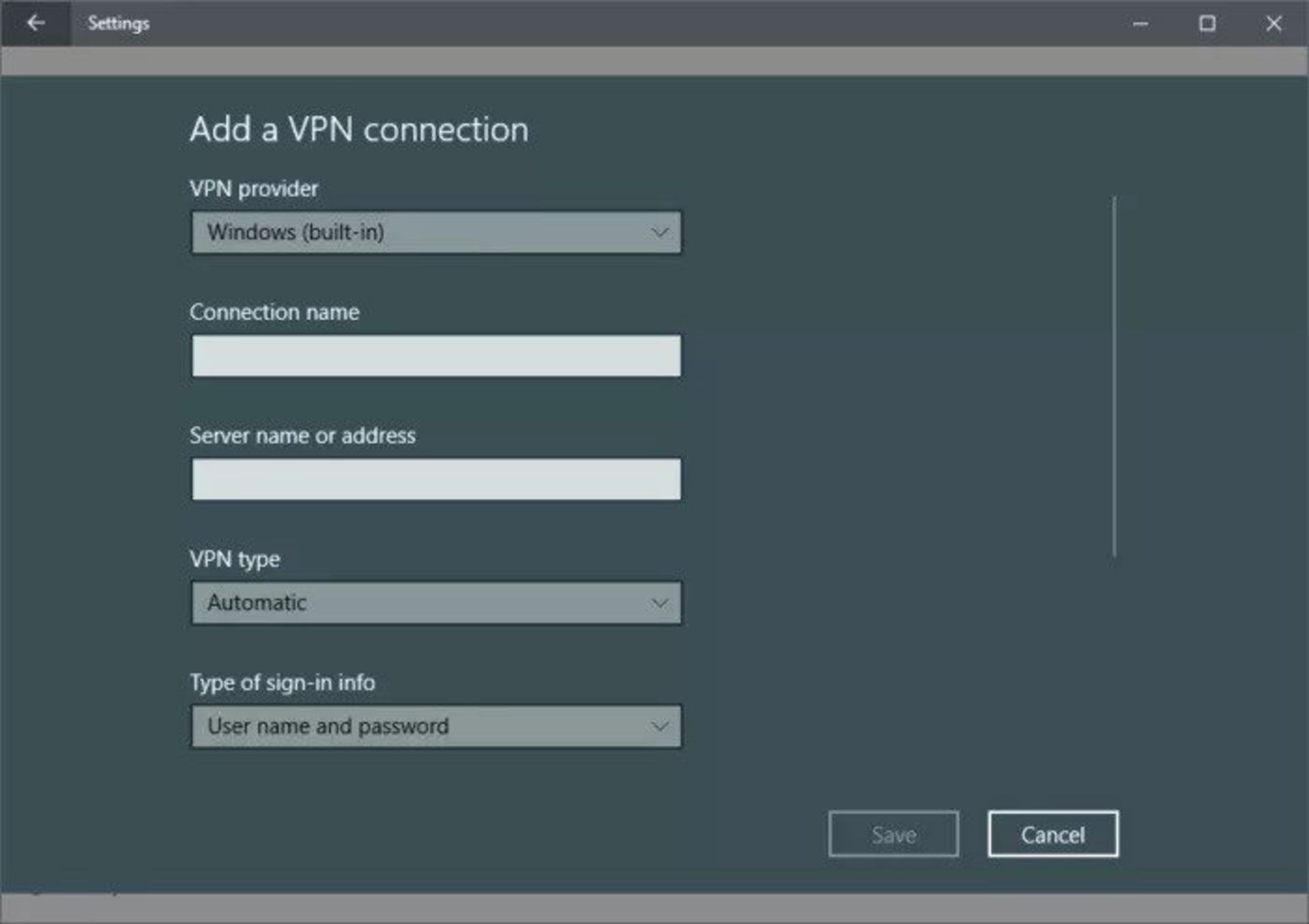The height and width of the screenshot is (924, 1309).
Task: Click the Server name or address label
Action: click(x=302, y=436)
